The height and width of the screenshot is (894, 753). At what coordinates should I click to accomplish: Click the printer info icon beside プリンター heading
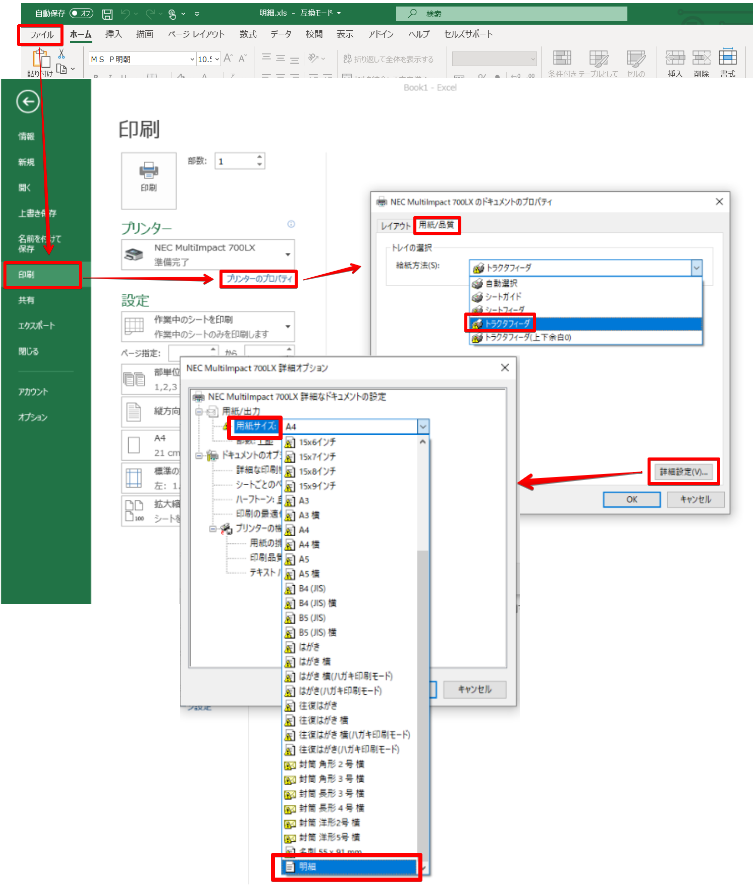click(x=291, y=225)
